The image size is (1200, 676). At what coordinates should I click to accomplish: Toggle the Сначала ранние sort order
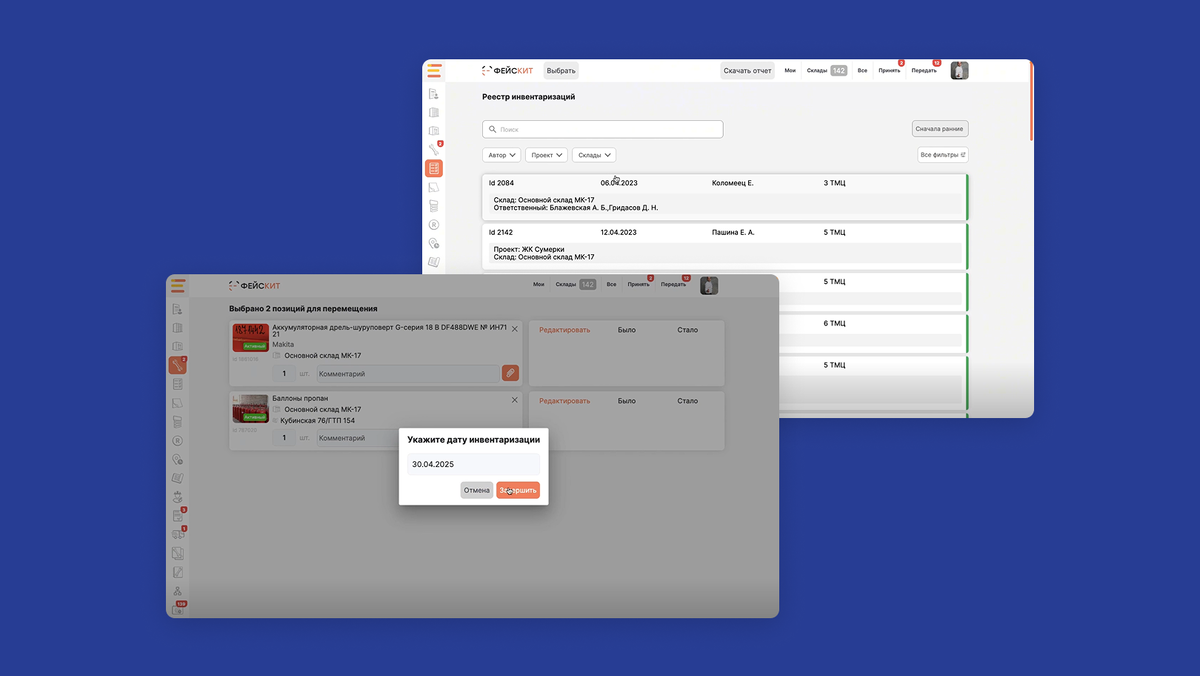coord(940,129)
